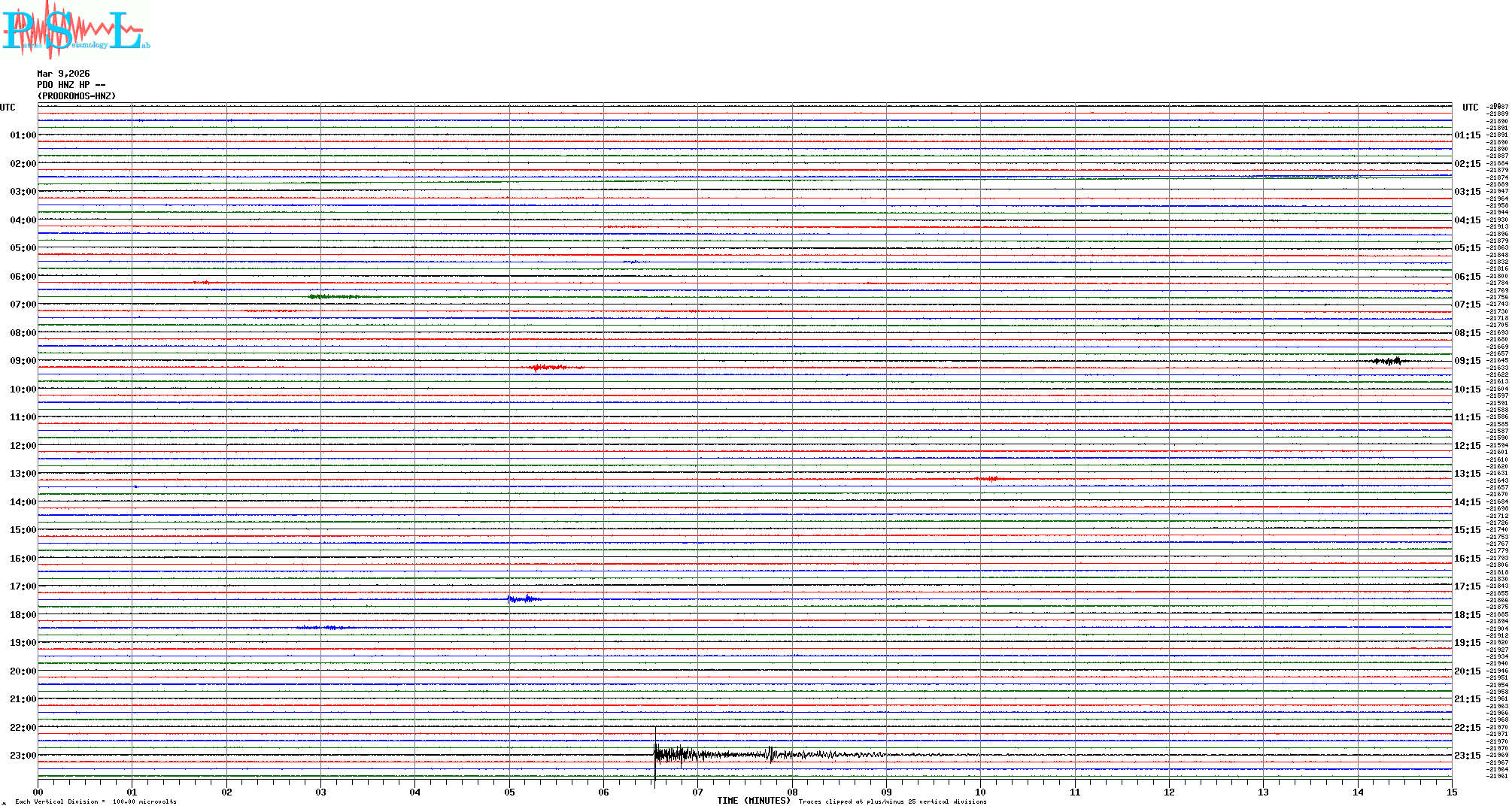Click the PSL Seismology Lab logo

click(75, 30)
